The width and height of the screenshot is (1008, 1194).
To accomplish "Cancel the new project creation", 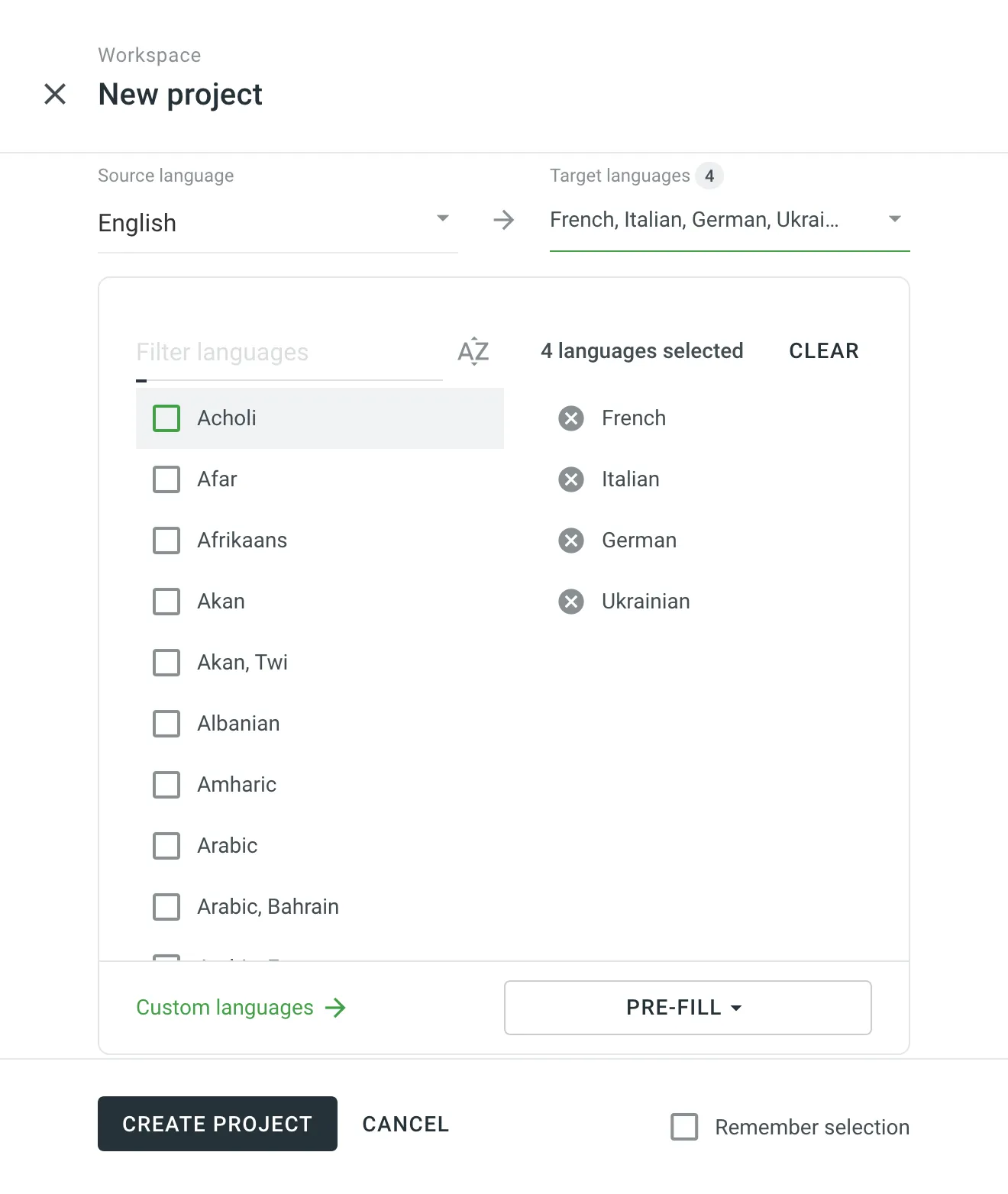I will (405, 1124).
